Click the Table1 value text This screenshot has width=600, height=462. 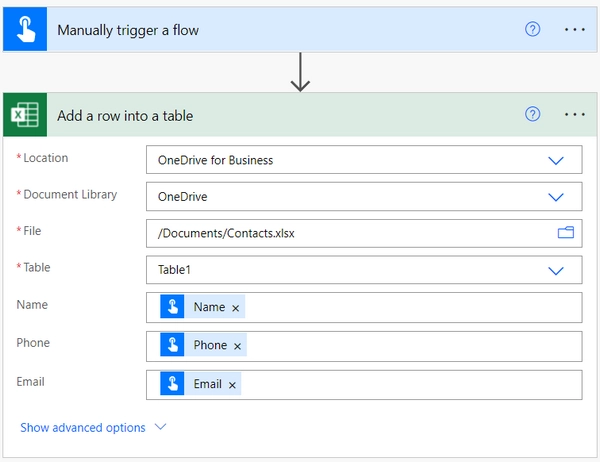(x=174, y=270)
